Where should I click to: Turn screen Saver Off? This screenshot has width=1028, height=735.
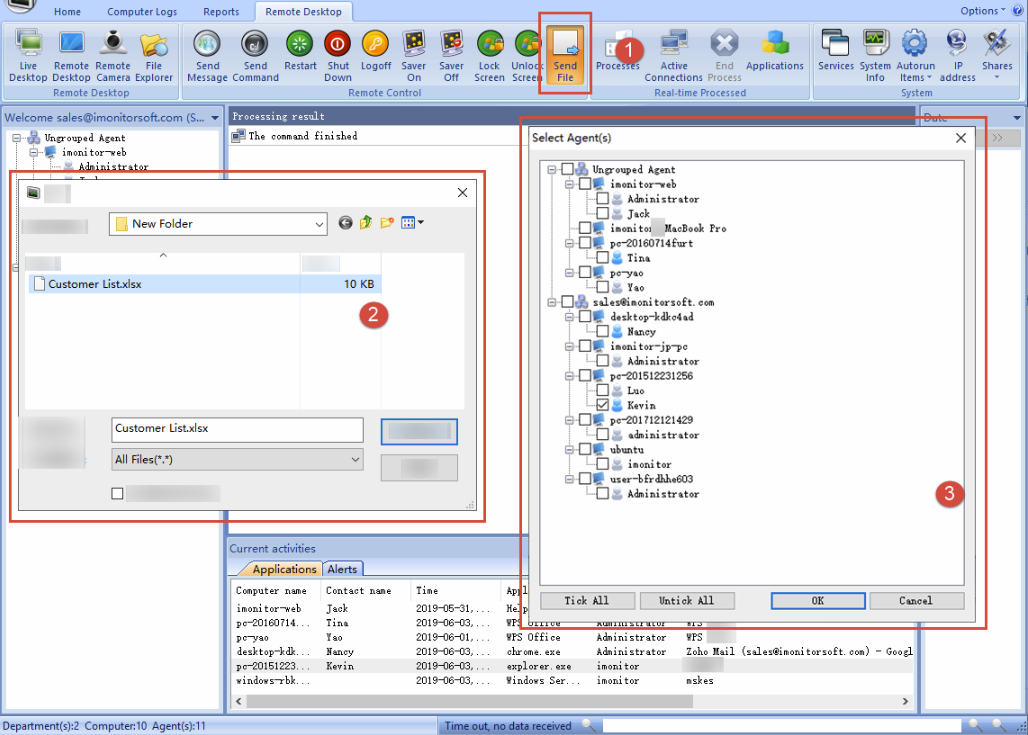coord(451,56)
